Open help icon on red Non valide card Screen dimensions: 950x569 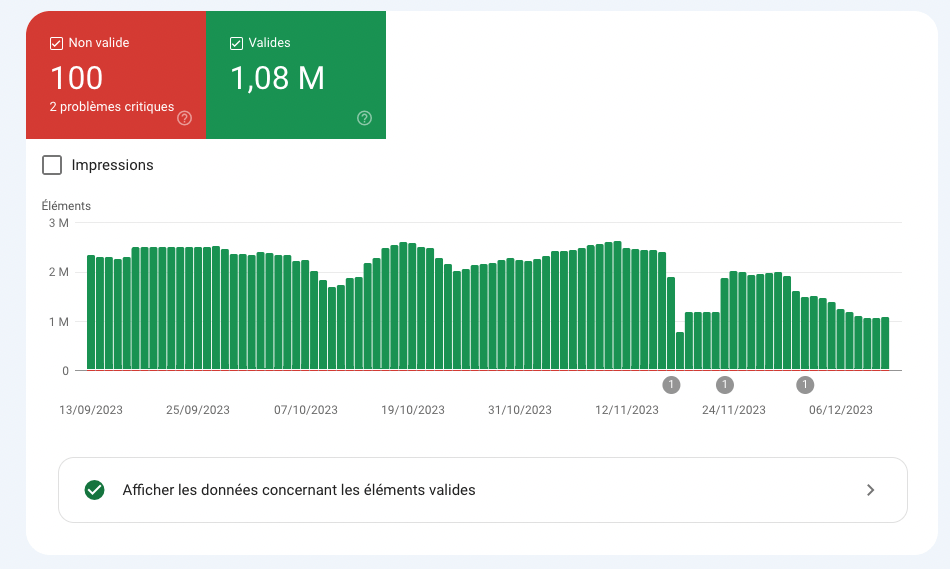click(x=184, y=118)
